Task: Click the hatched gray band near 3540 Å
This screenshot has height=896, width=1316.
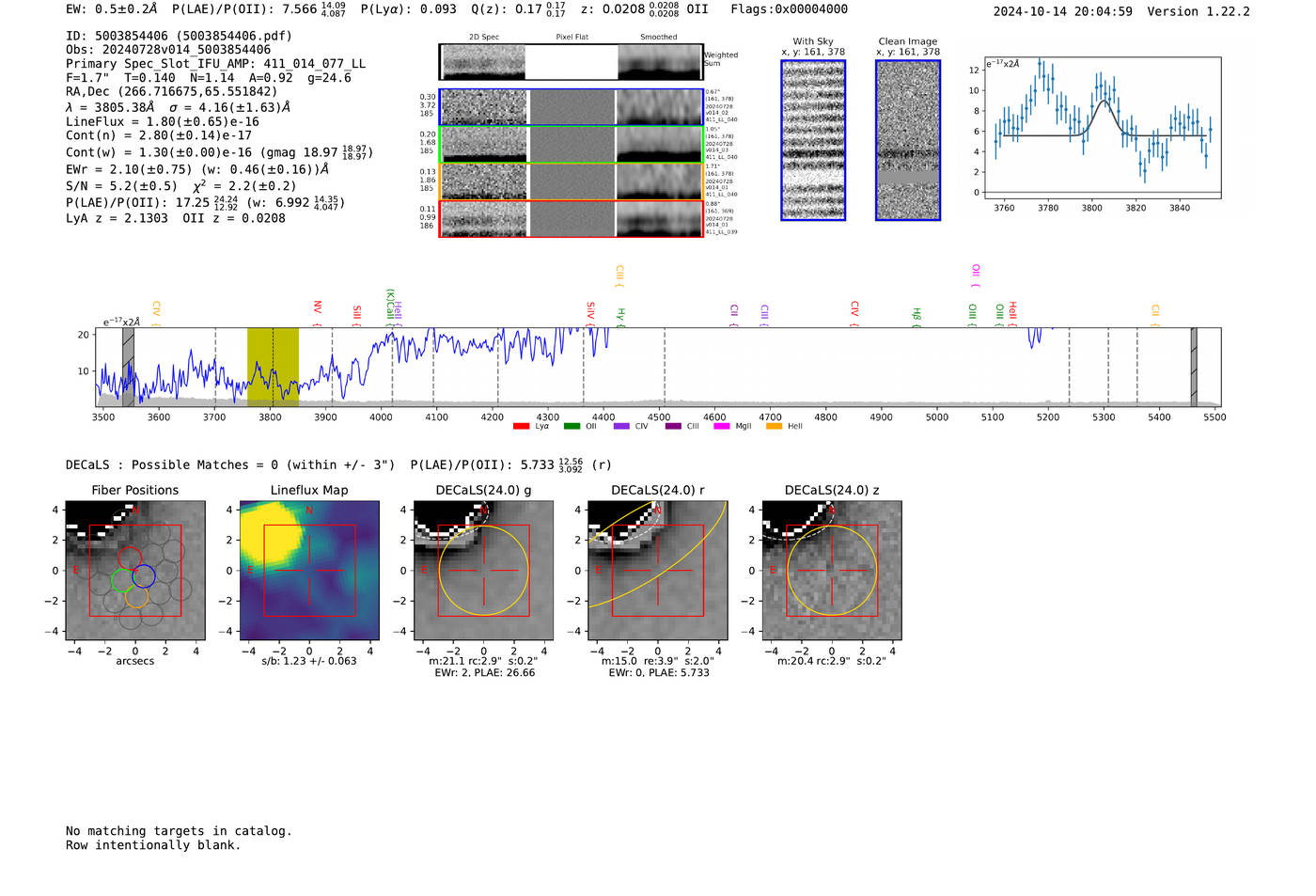Action: 128,367
